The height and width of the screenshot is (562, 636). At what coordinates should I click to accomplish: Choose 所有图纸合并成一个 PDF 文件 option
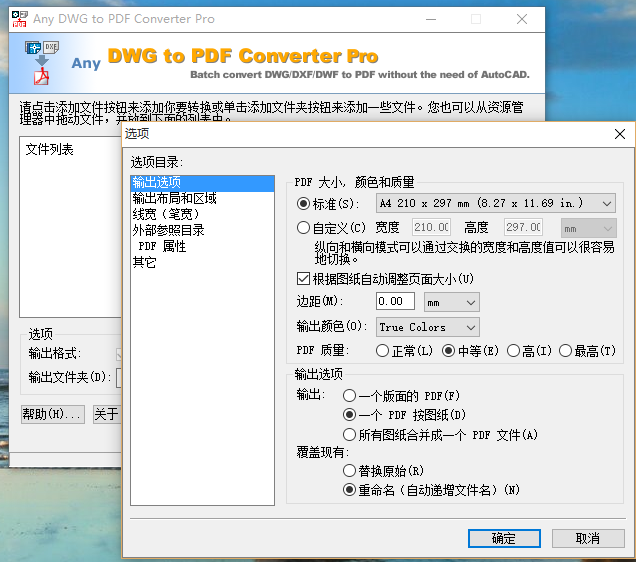349,435
